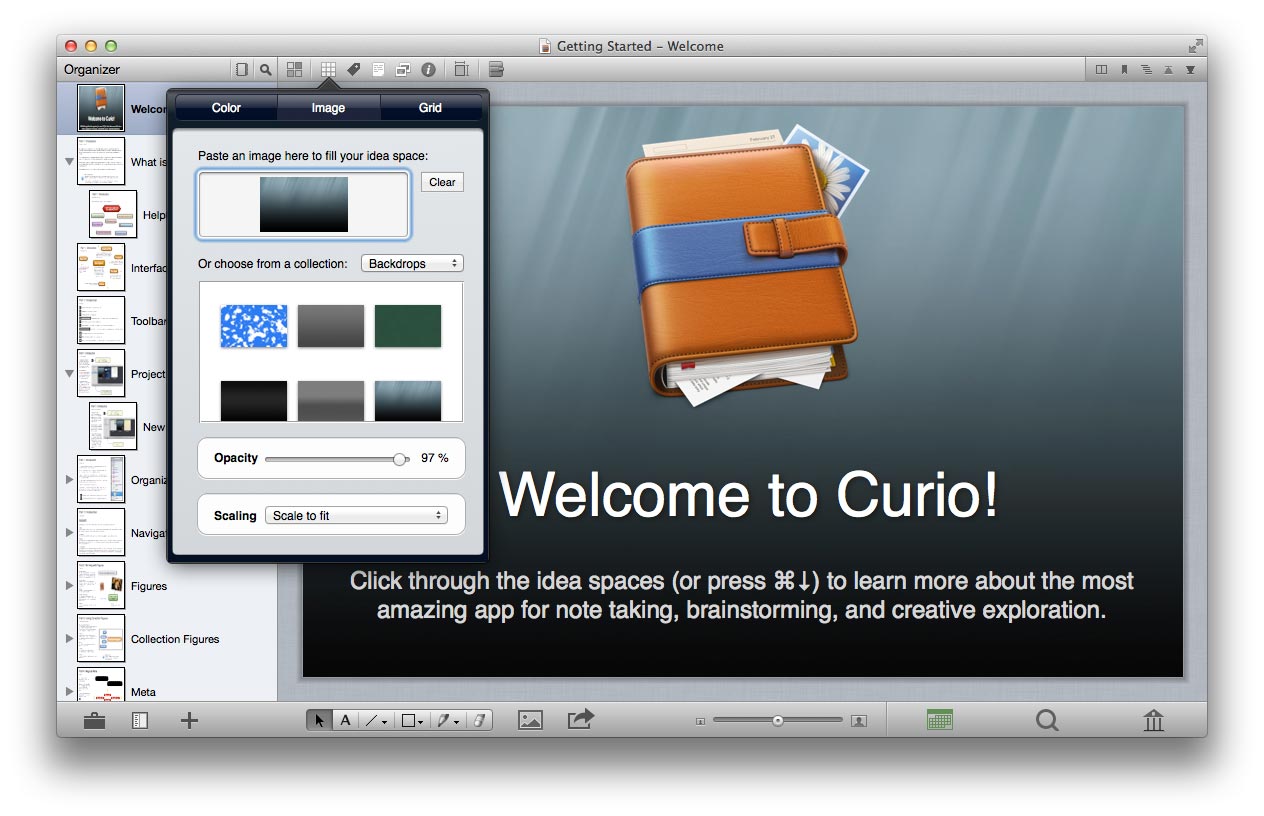Choose the dark green backdrop

point(408,326)
